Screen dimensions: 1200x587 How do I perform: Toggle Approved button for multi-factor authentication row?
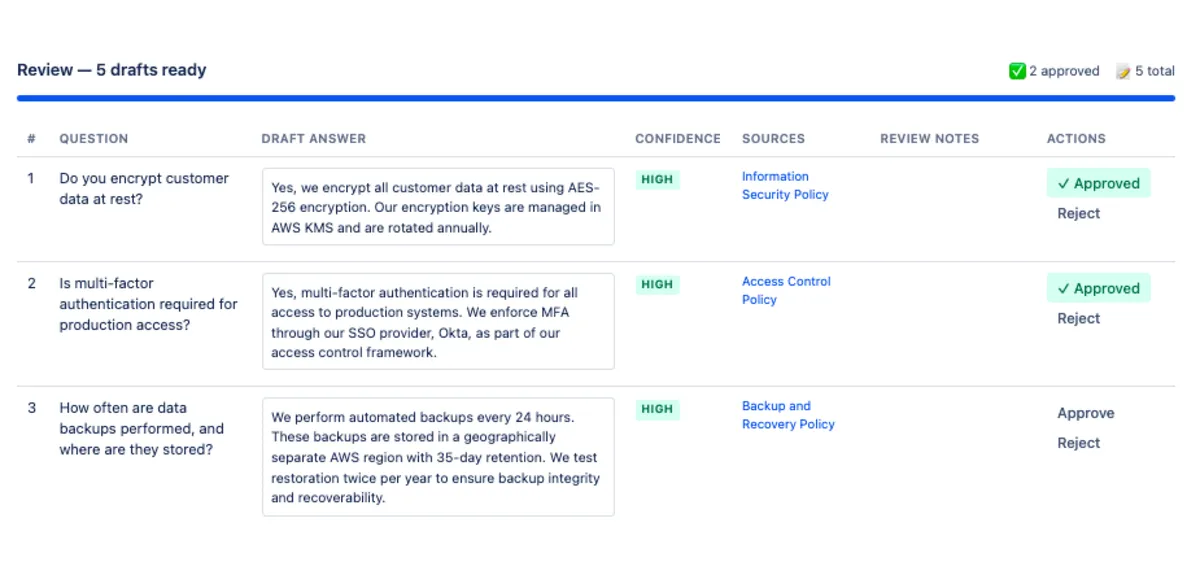pyautogui.click(x=1099, y=288)
